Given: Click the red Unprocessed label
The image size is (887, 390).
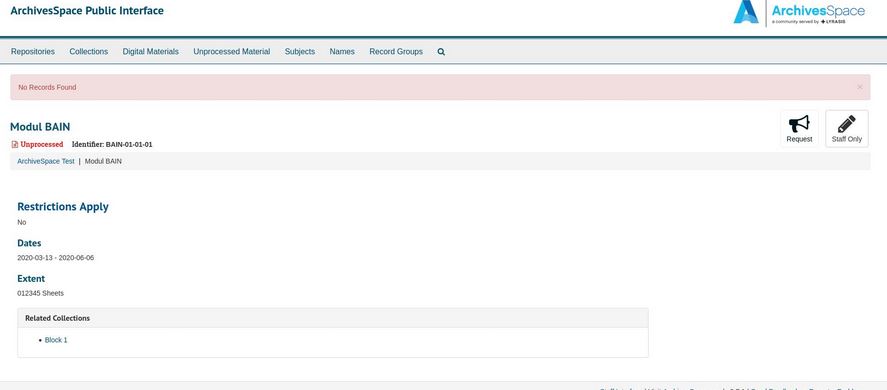Looking at the screenshot, I should (42, 144).
